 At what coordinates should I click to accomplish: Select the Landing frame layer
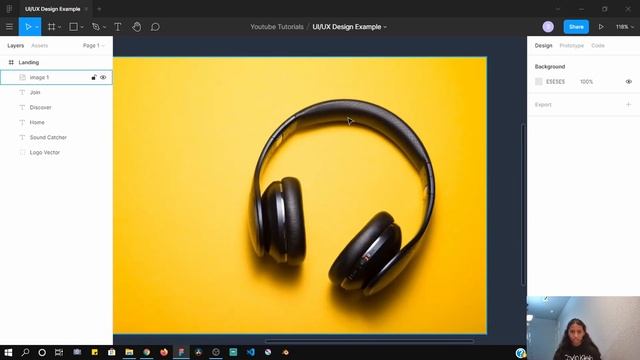point(56,62)
